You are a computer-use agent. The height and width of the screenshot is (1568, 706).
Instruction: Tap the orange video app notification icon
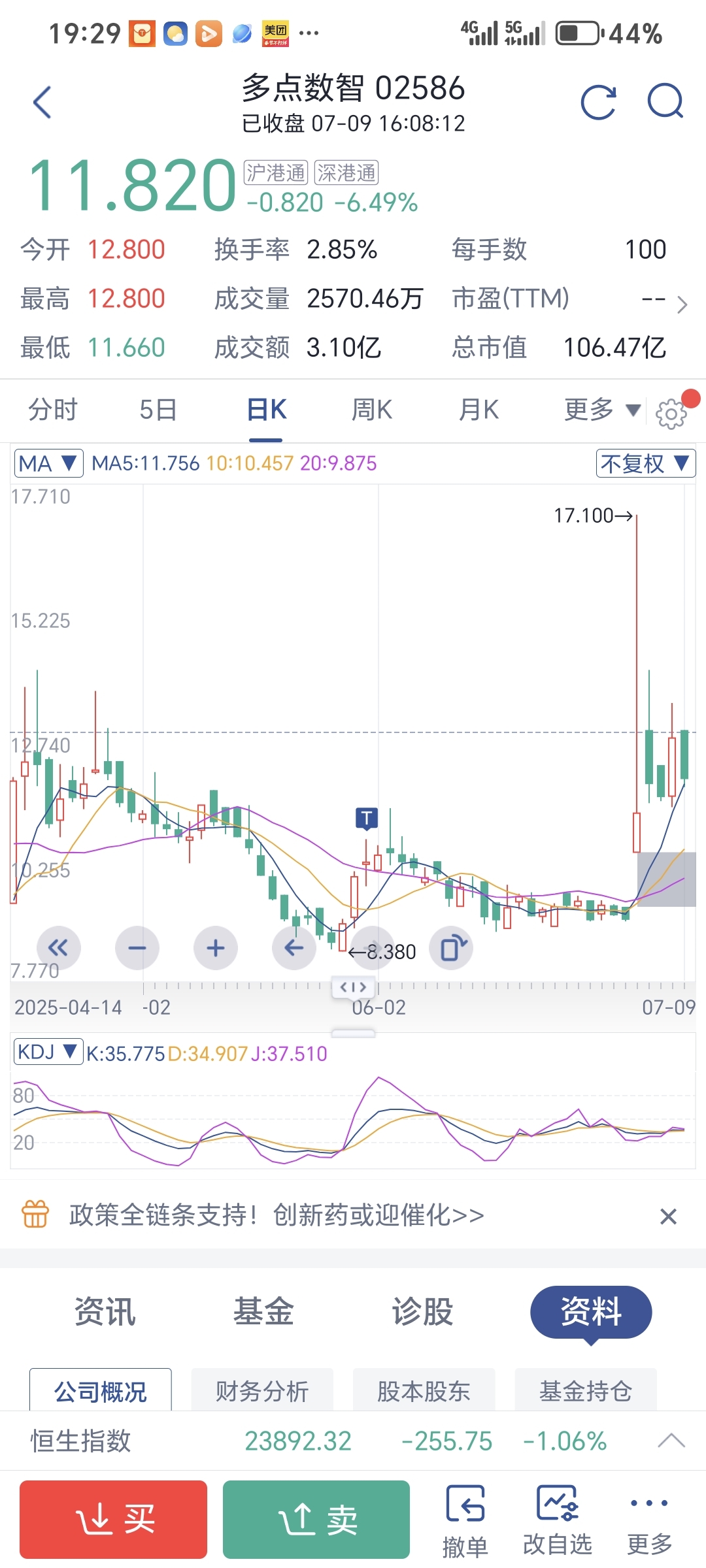point(209,33)
